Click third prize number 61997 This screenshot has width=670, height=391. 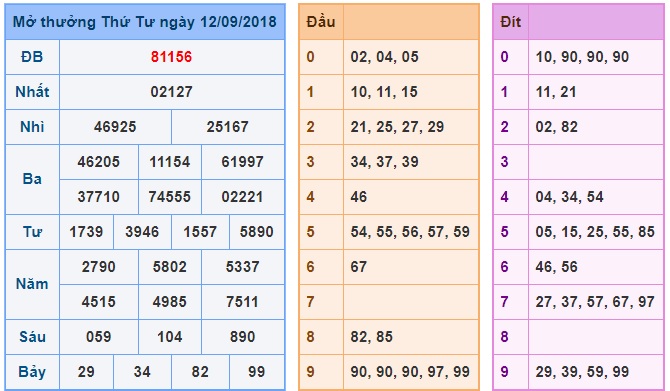click(242, 162)
